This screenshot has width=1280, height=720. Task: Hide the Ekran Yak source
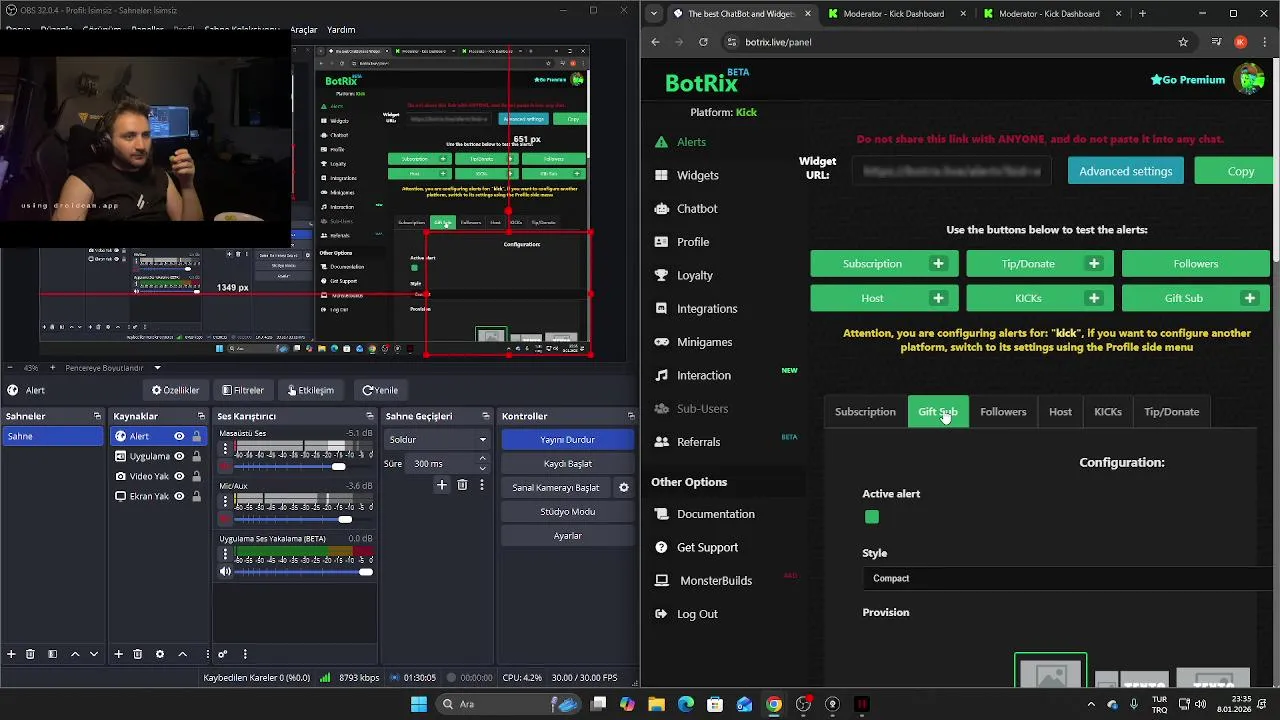coord(179,496)
